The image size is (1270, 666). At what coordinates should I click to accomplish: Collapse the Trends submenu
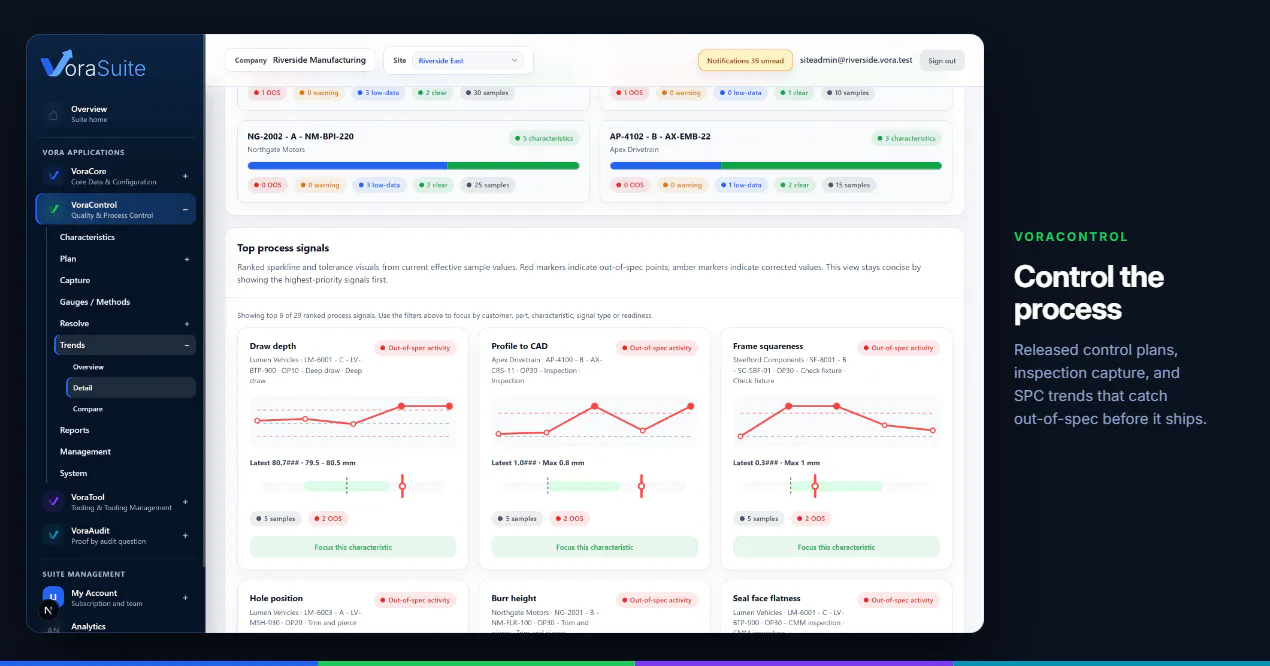pyautogui.click(x=186, y=345)
